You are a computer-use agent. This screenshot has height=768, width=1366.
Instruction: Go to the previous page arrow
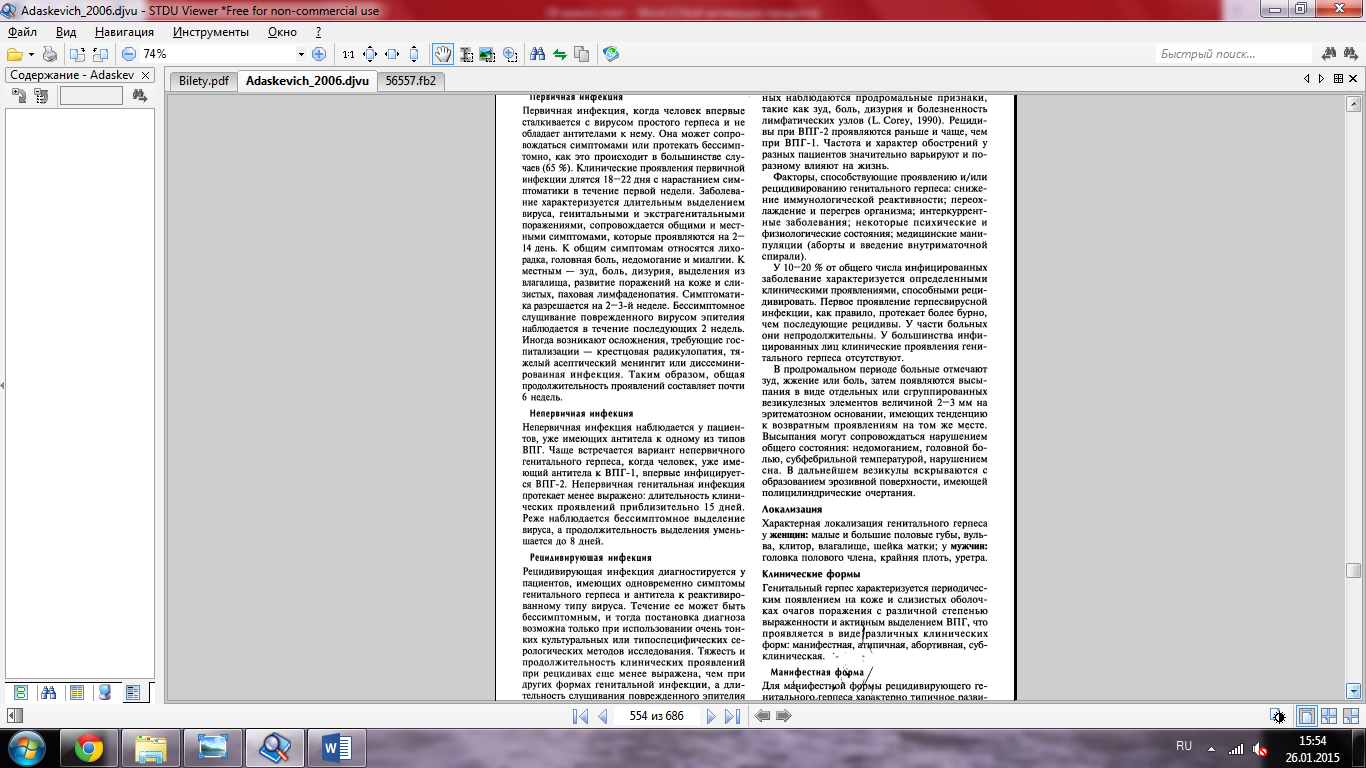(x=602, y=716)
